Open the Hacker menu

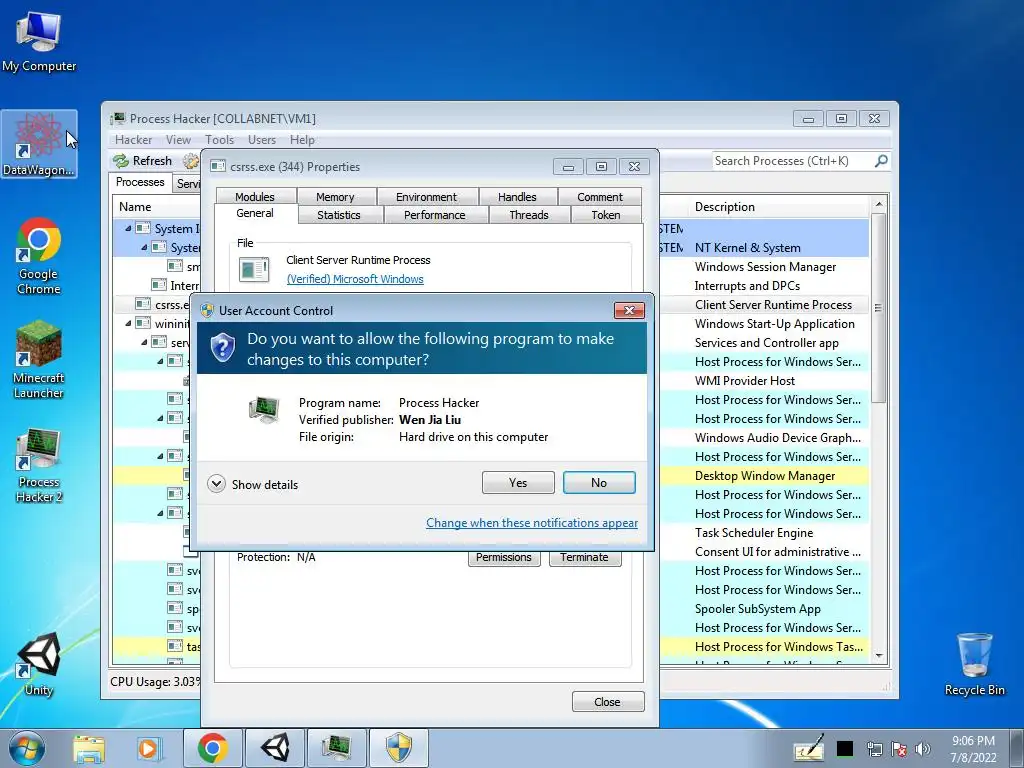point(133,140)
